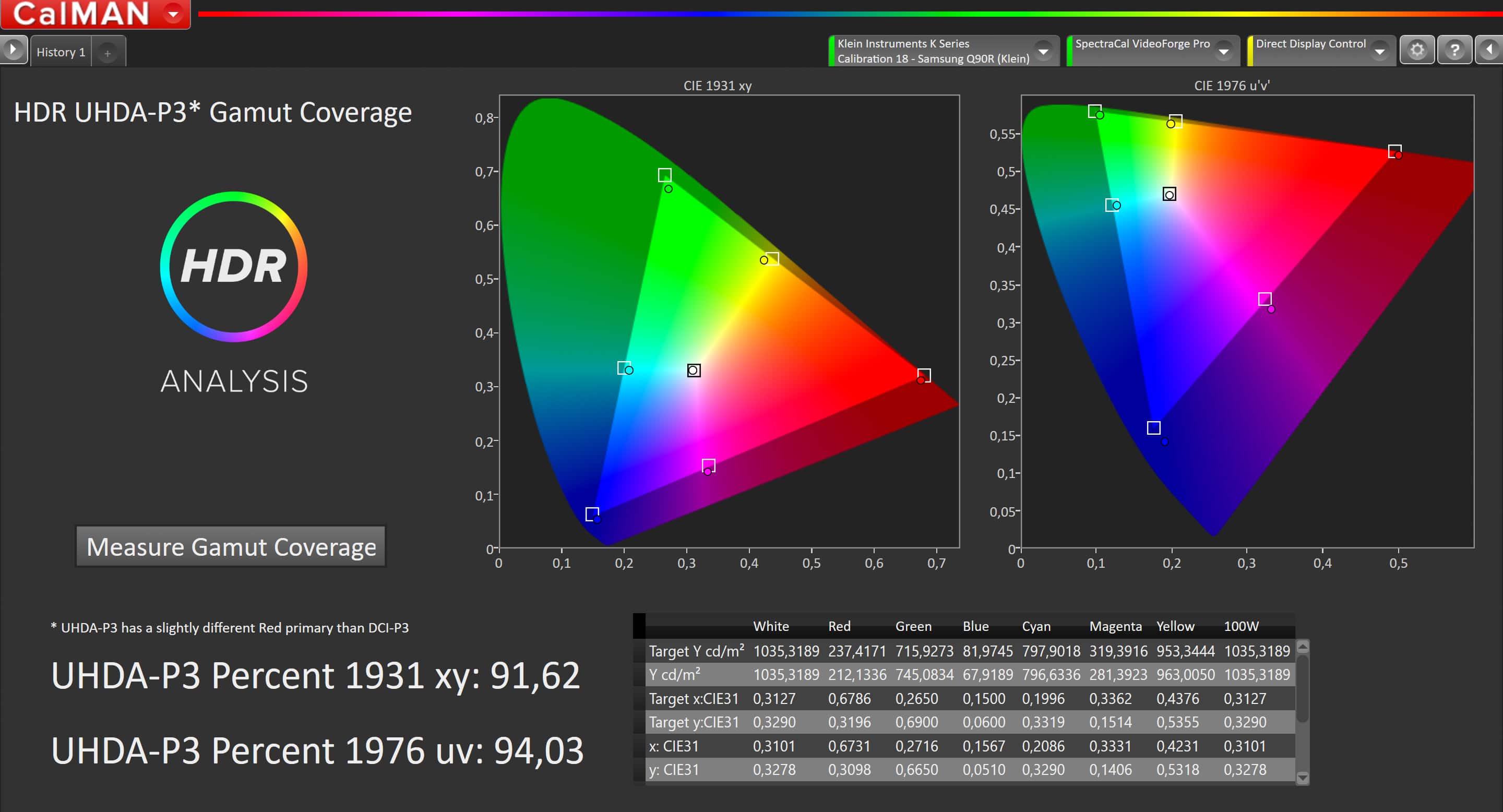Click the UHDA-P3 Red primary footnote text
1503x812 pixels.
click(230, 628)
